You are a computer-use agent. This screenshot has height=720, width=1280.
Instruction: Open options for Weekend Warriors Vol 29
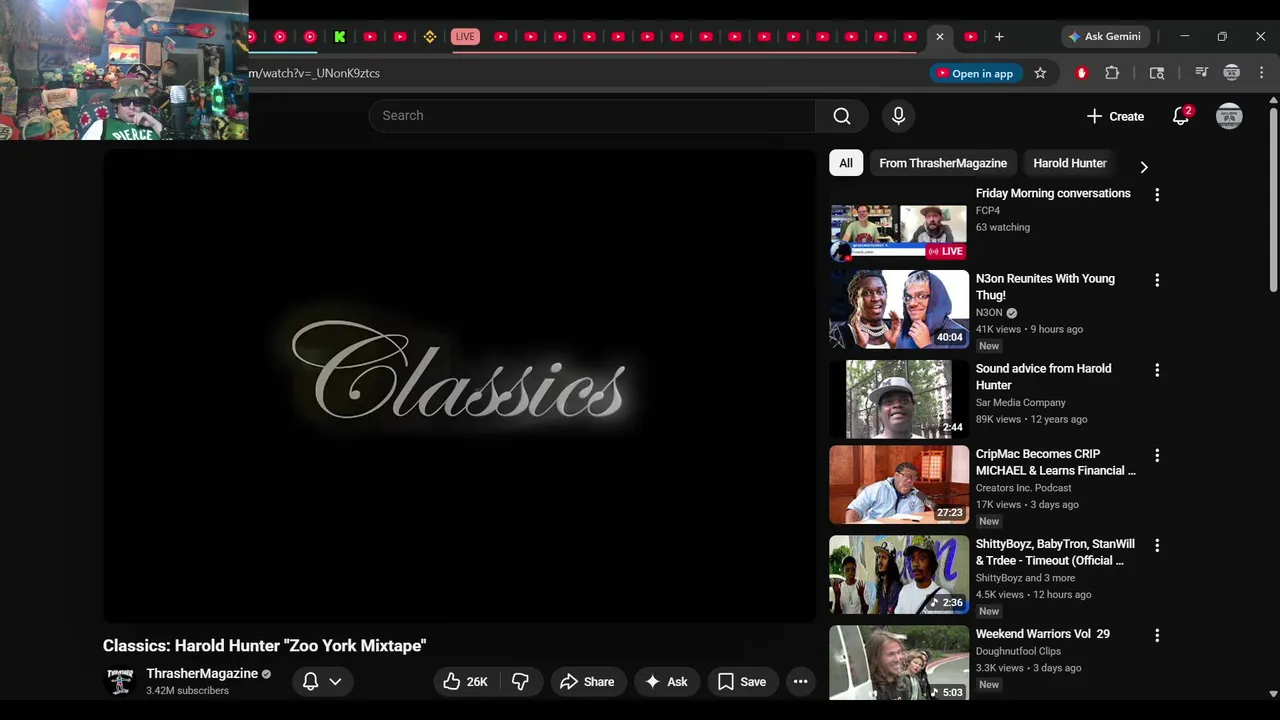1157,636
